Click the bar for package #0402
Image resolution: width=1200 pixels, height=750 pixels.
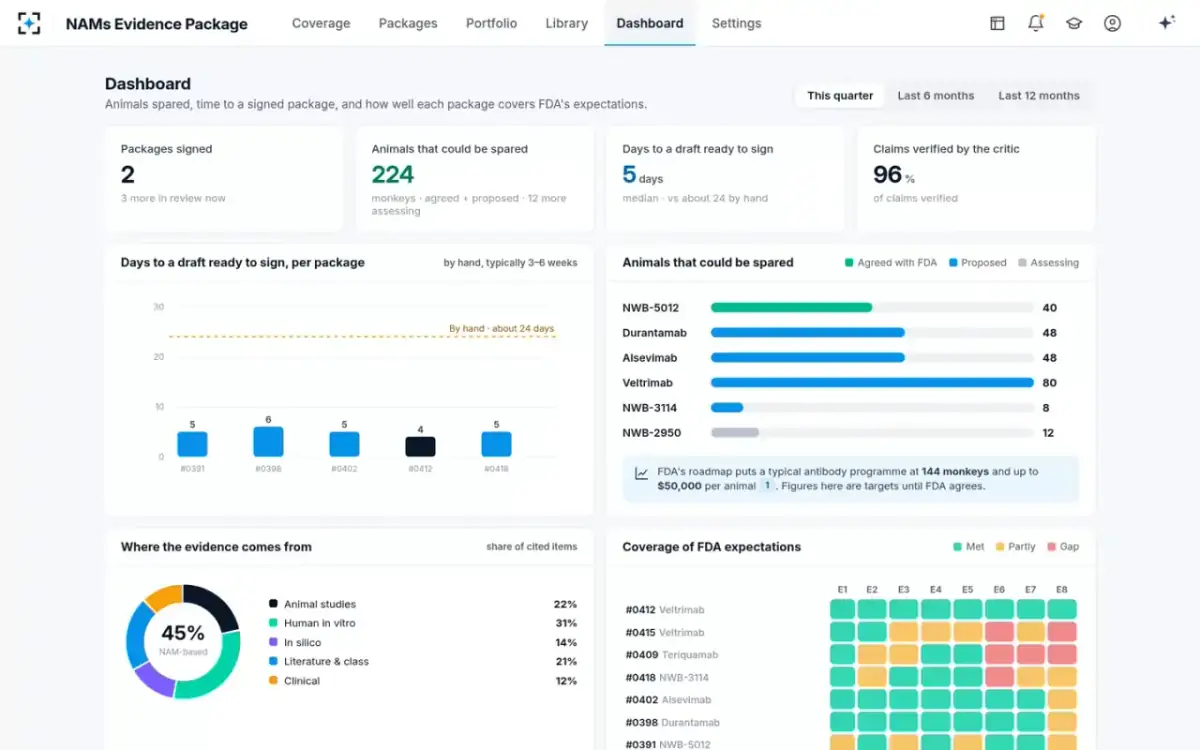click(344, 444)
